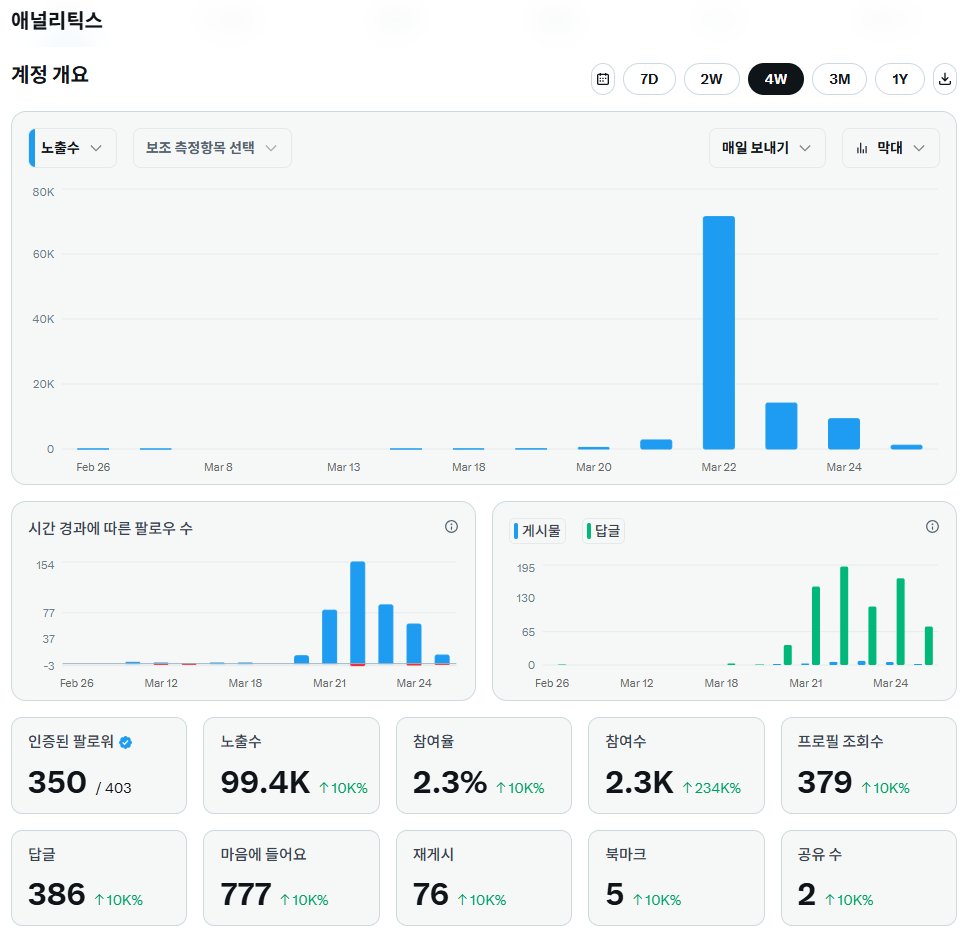Toggle the 답글 series legend

603,531
